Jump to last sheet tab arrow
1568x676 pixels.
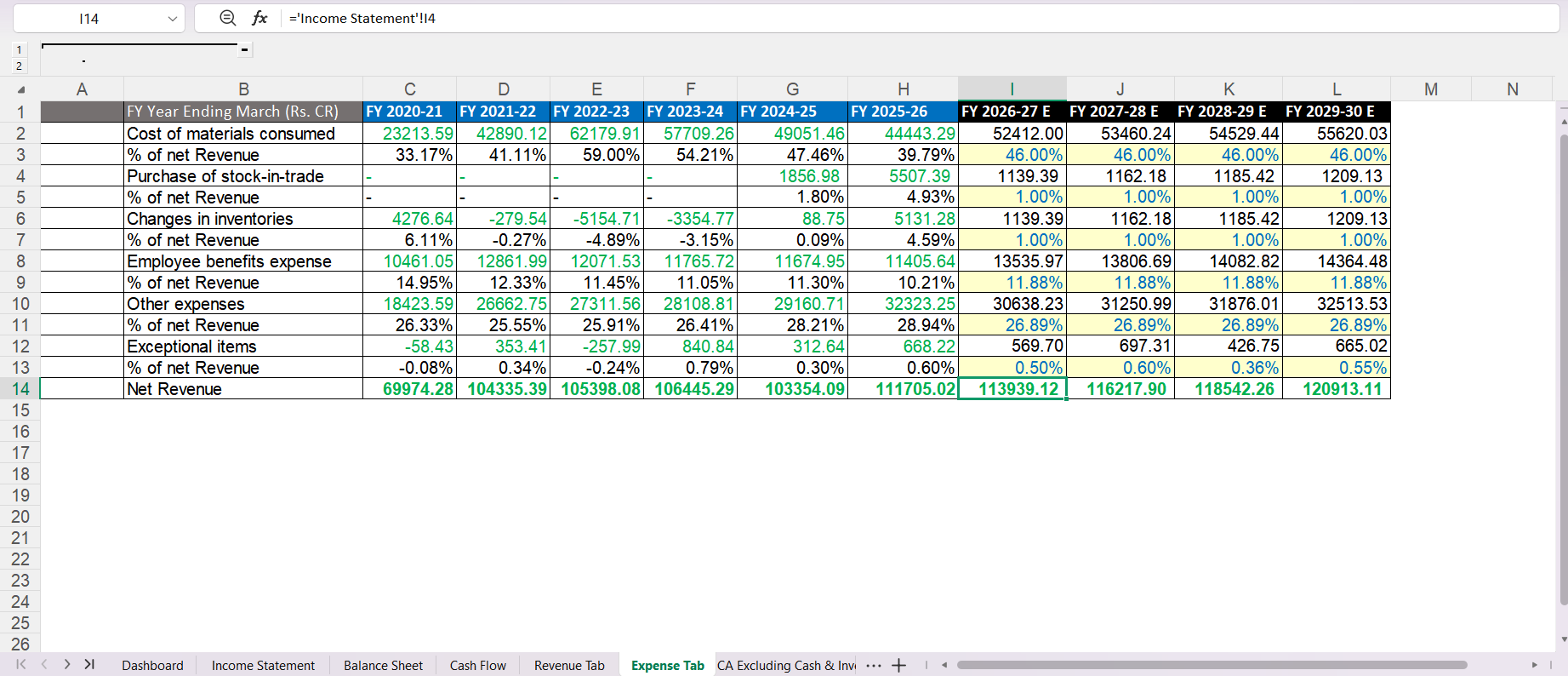click(x=89, y=665)
